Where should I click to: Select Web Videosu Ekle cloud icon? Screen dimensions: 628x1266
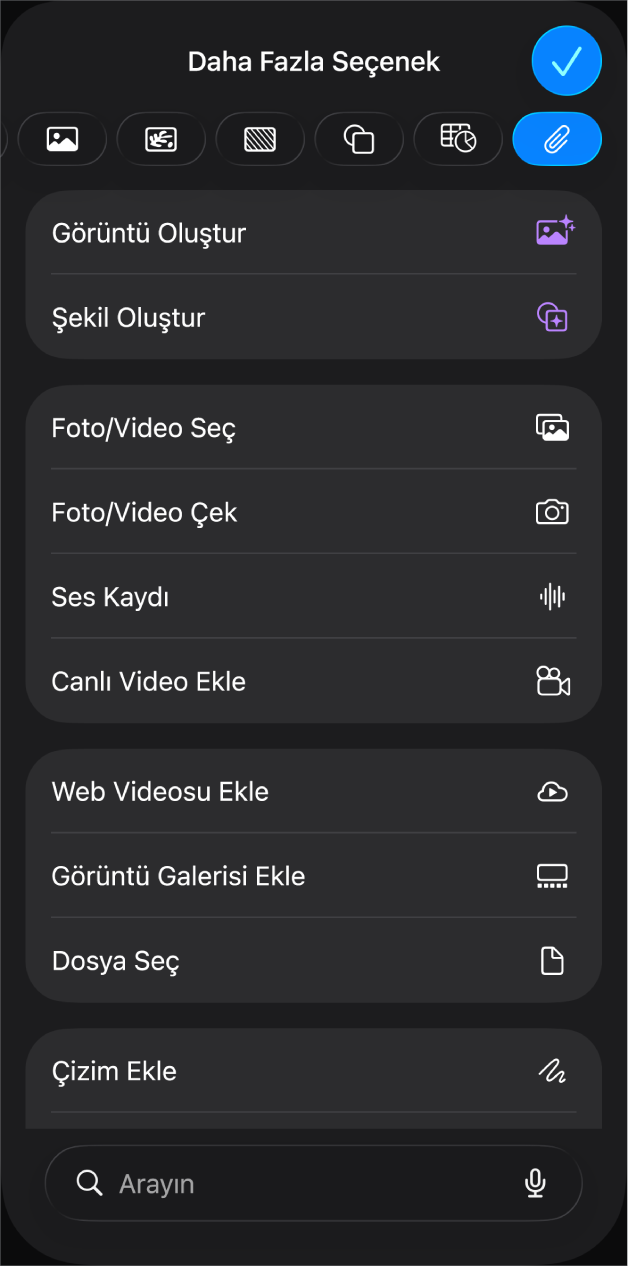[552, 792]
